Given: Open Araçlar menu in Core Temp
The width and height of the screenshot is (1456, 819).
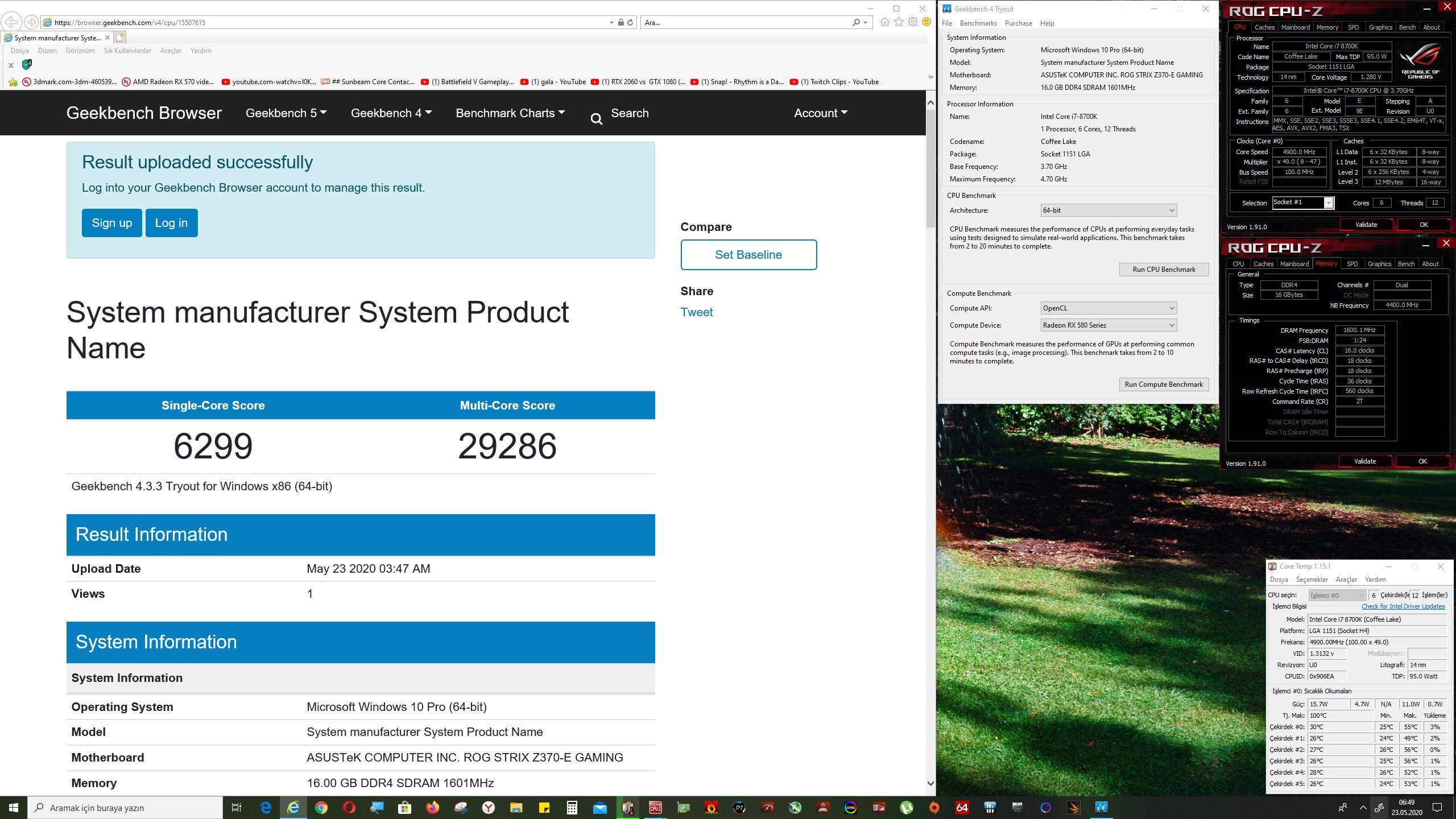Looking at the screenshot, I should 1346,580.
